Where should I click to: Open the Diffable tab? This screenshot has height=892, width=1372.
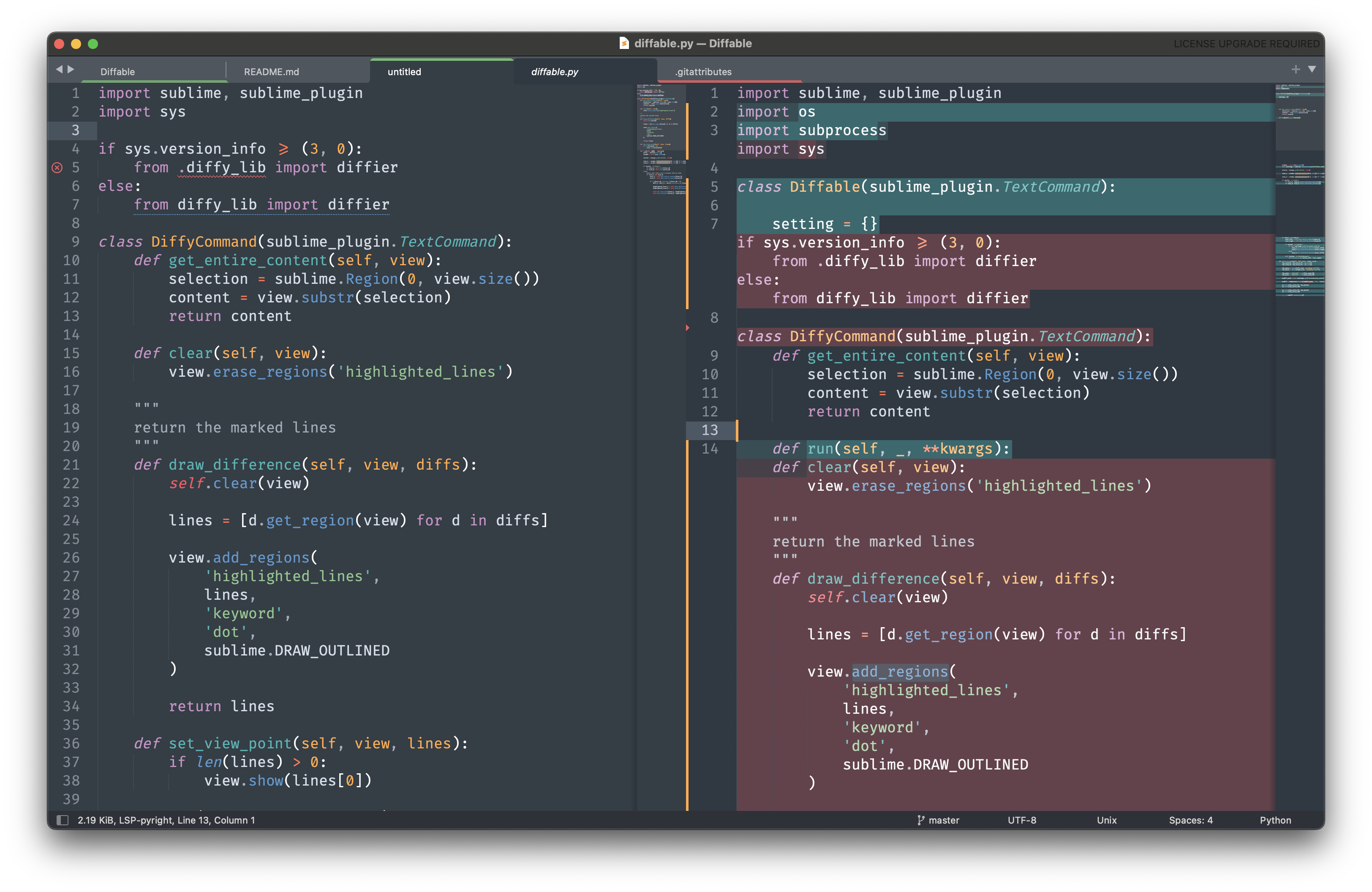[x=117, y=72]
